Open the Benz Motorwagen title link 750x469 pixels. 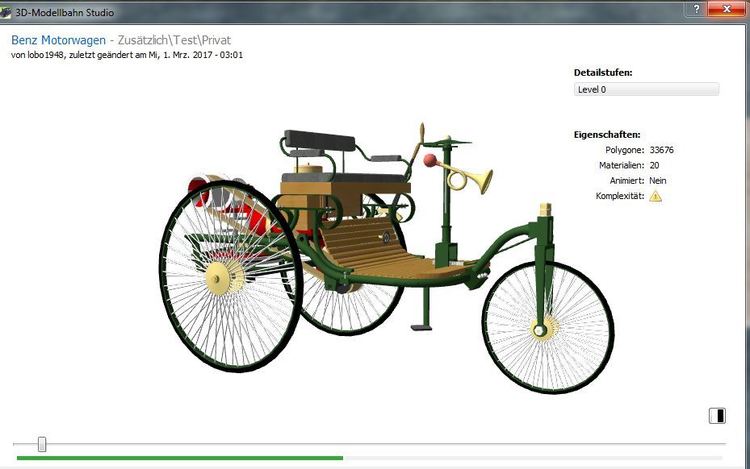tap(58, 40)
